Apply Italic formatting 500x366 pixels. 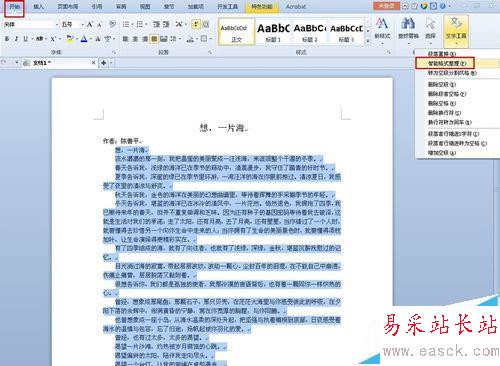tap(16, 39)
